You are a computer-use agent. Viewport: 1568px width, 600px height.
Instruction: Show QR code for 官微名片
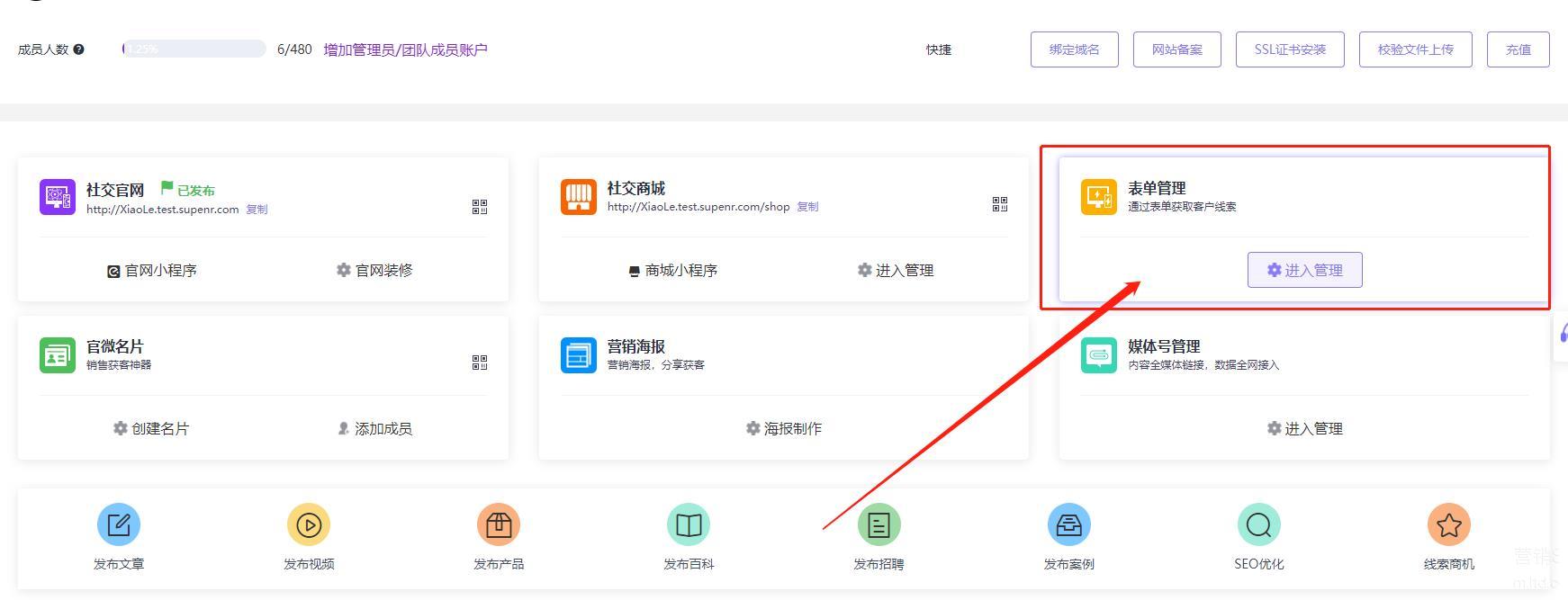pyautogui.click(x=480, y=363)
